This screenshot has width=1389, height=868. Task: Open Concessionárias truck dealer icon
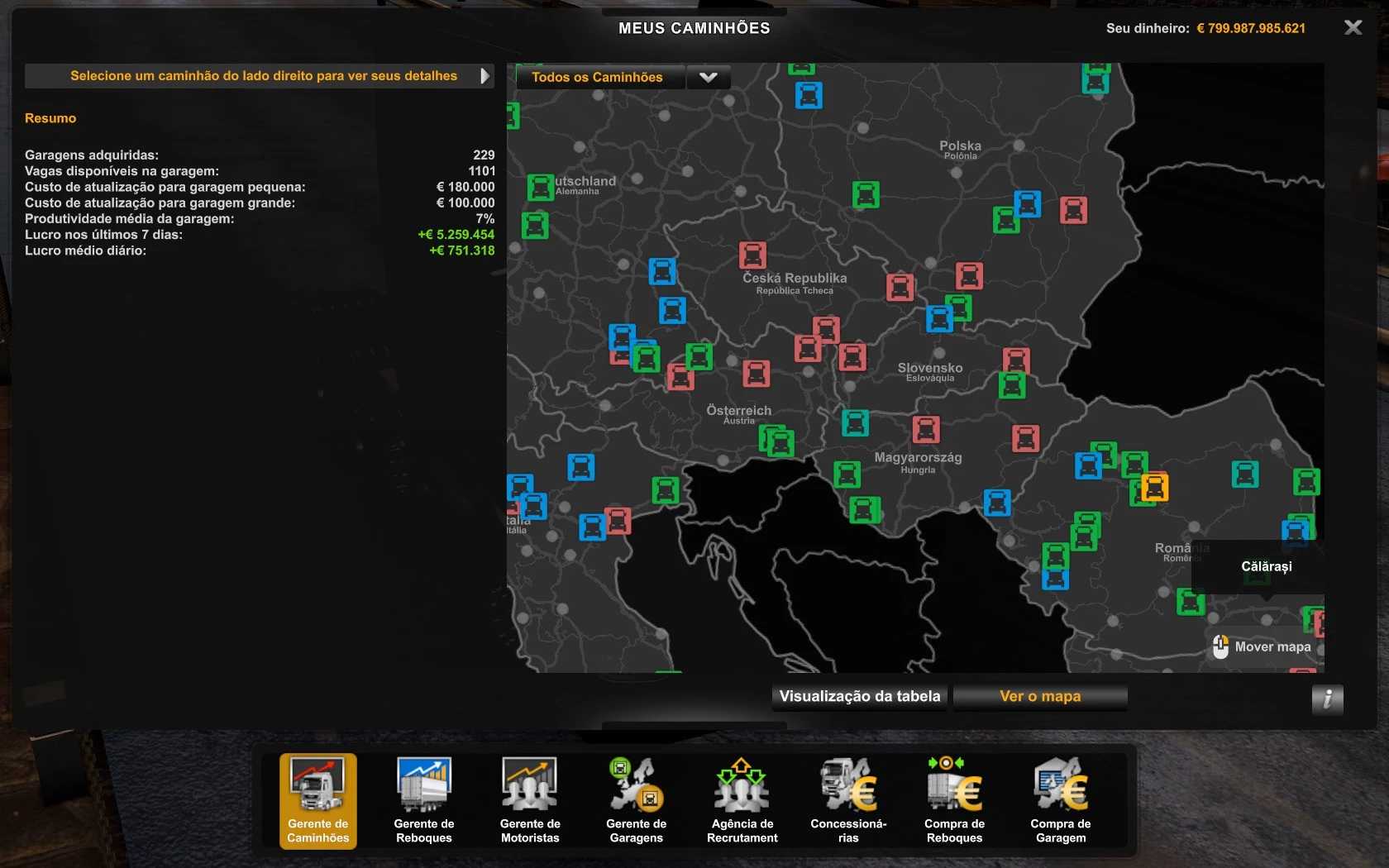click(x=848, y=800)
